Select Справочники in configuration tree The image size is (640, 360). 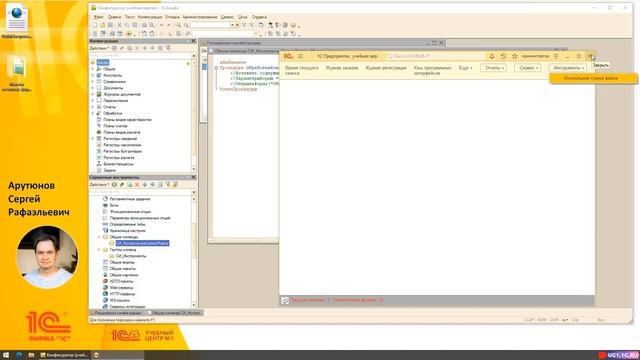click(114, 82)
